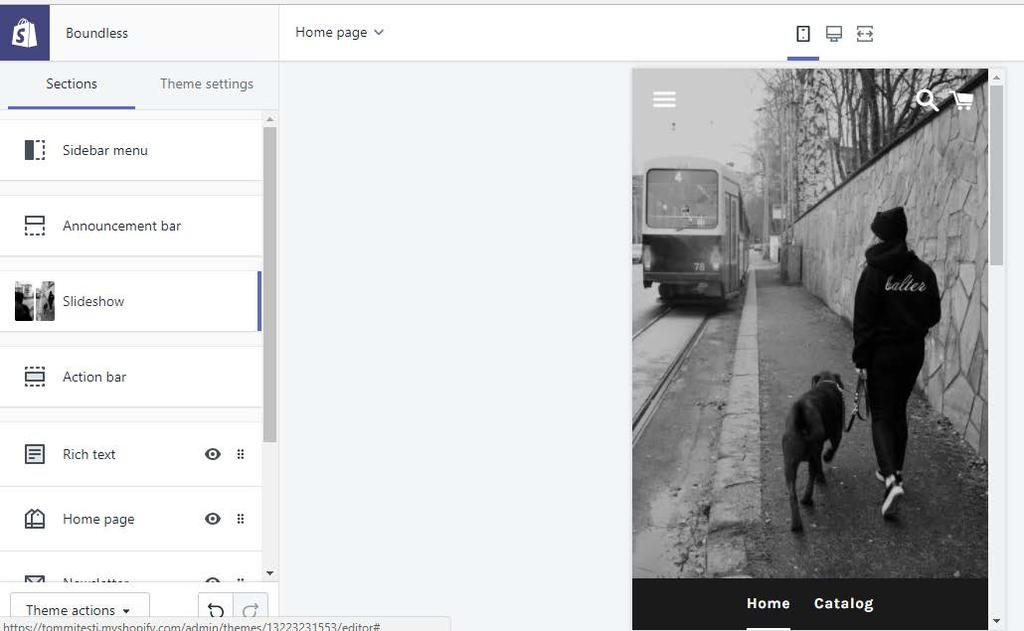Click the Announcement bar label

[x=121, y=226]
